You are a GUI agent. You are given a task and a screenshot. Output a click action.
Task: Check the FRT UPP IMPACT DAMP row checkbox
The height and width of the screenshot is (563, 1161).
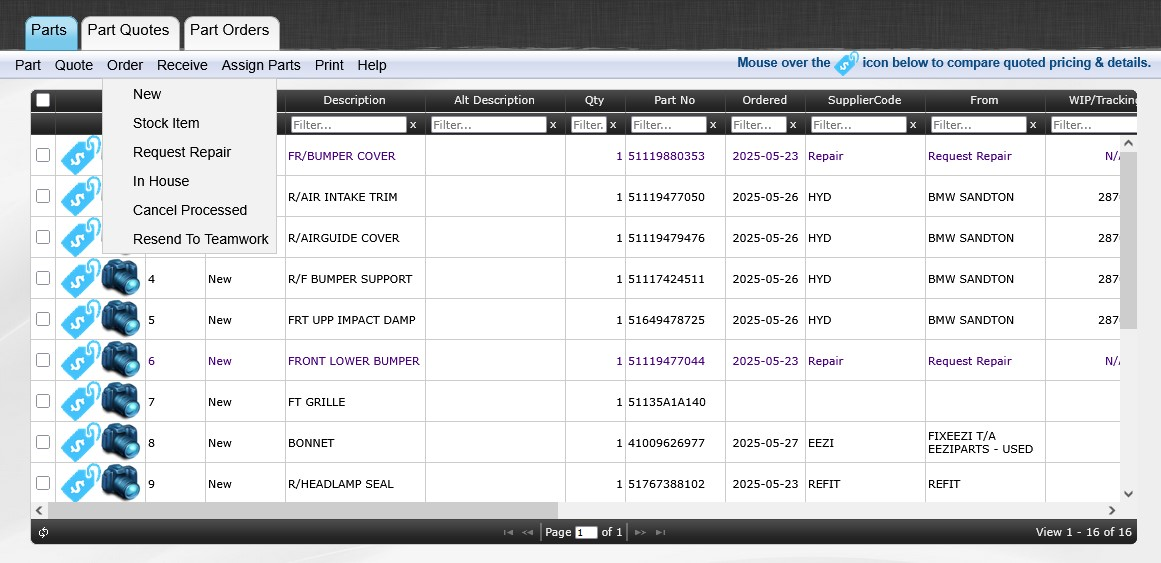pos(43,319)
